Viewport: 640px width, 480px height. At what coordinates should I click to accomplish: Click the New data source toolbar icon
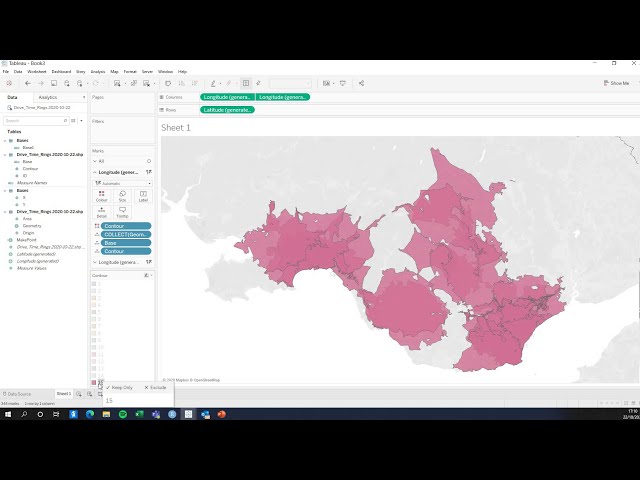pos(67,83)
